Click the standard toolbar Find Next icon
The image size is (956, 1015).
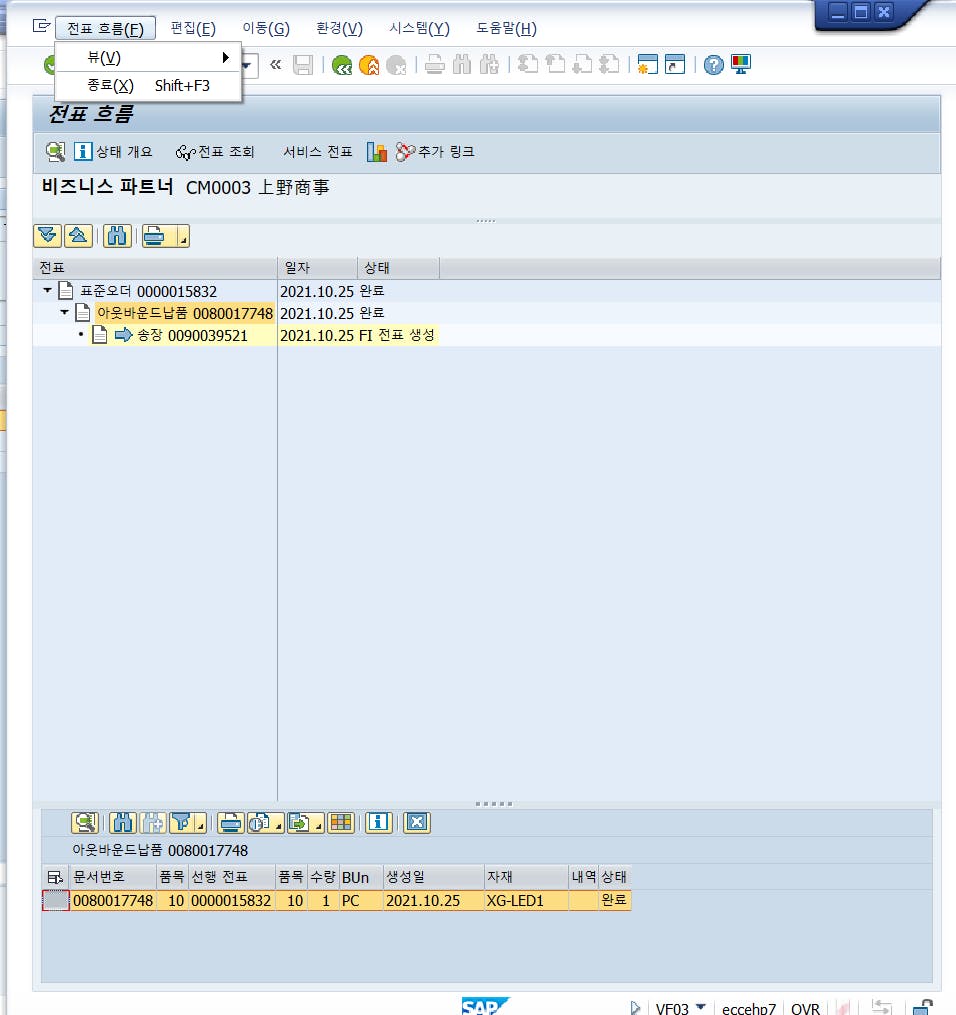point(489,65)
